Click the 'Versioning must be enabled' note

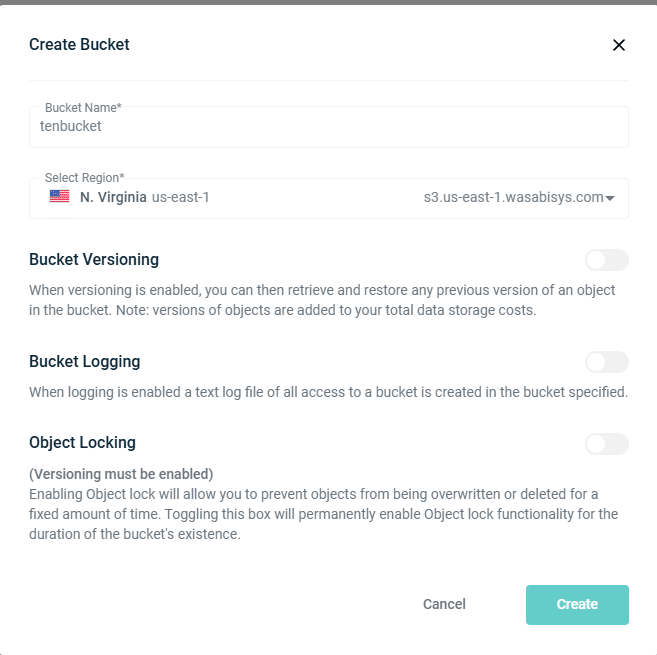click(x=121, y=474)
